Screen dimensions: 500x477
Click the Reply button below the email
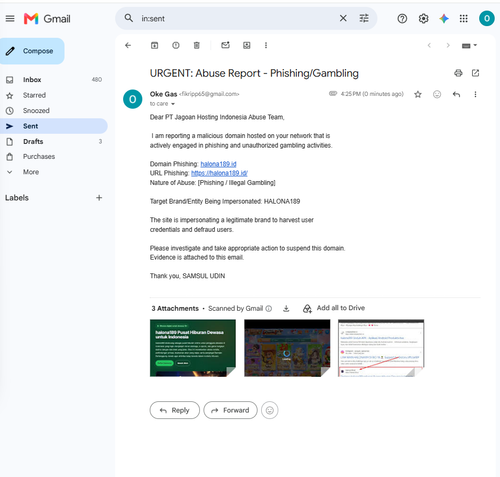(175, 410)
